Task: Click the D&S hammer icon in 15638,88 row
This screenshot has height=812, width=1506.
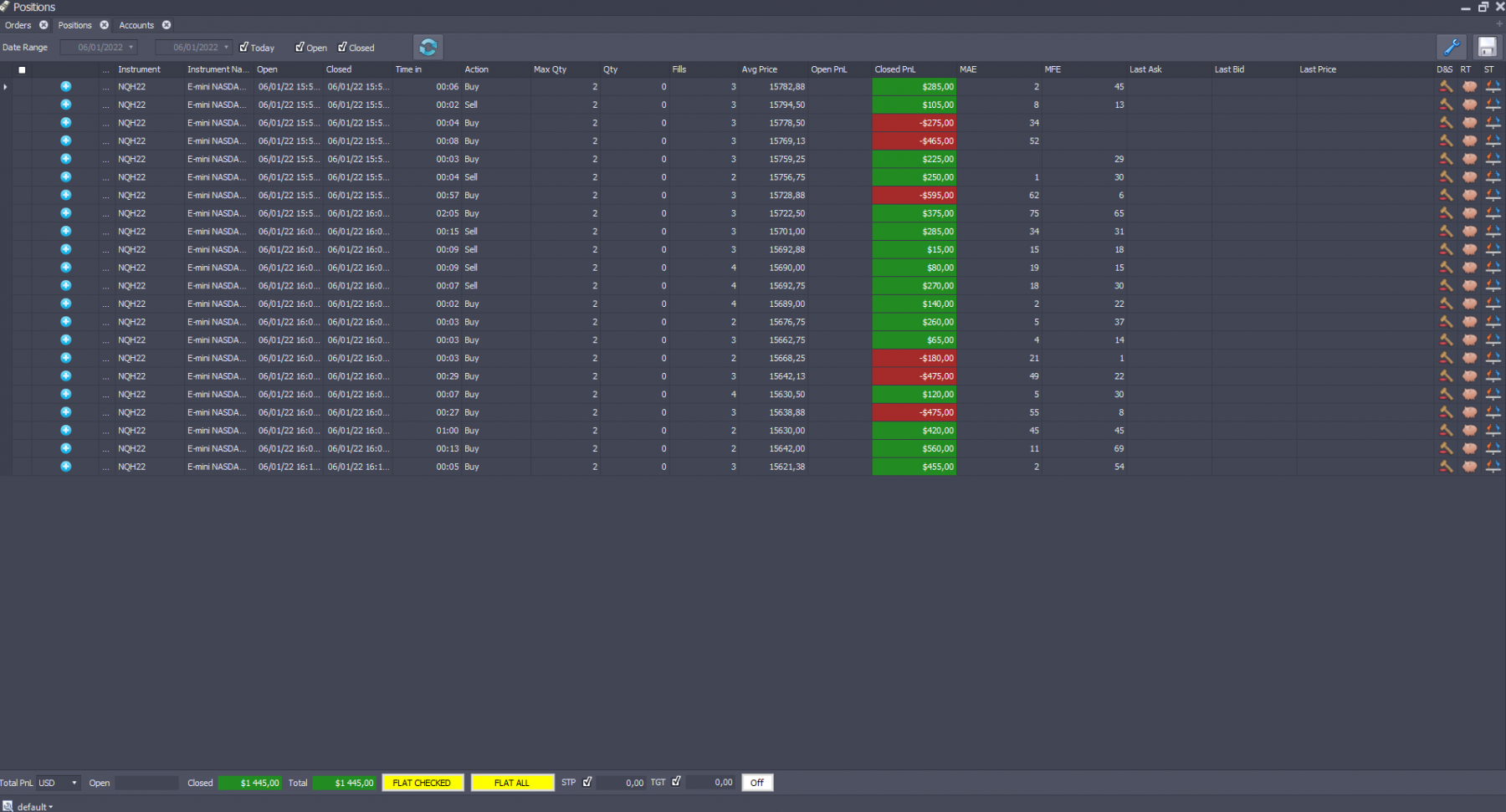Action: point(1446,412)
